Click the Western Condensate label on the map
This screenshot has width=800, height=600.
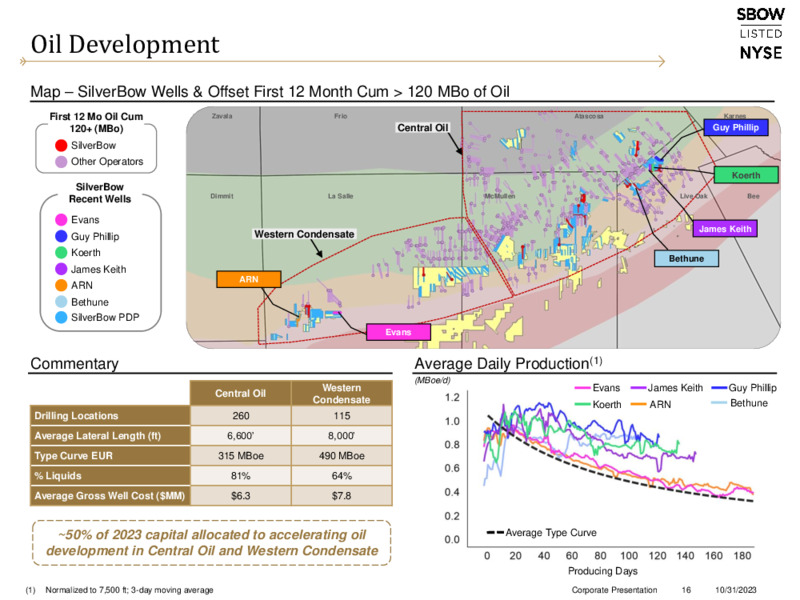pos(304,234)
